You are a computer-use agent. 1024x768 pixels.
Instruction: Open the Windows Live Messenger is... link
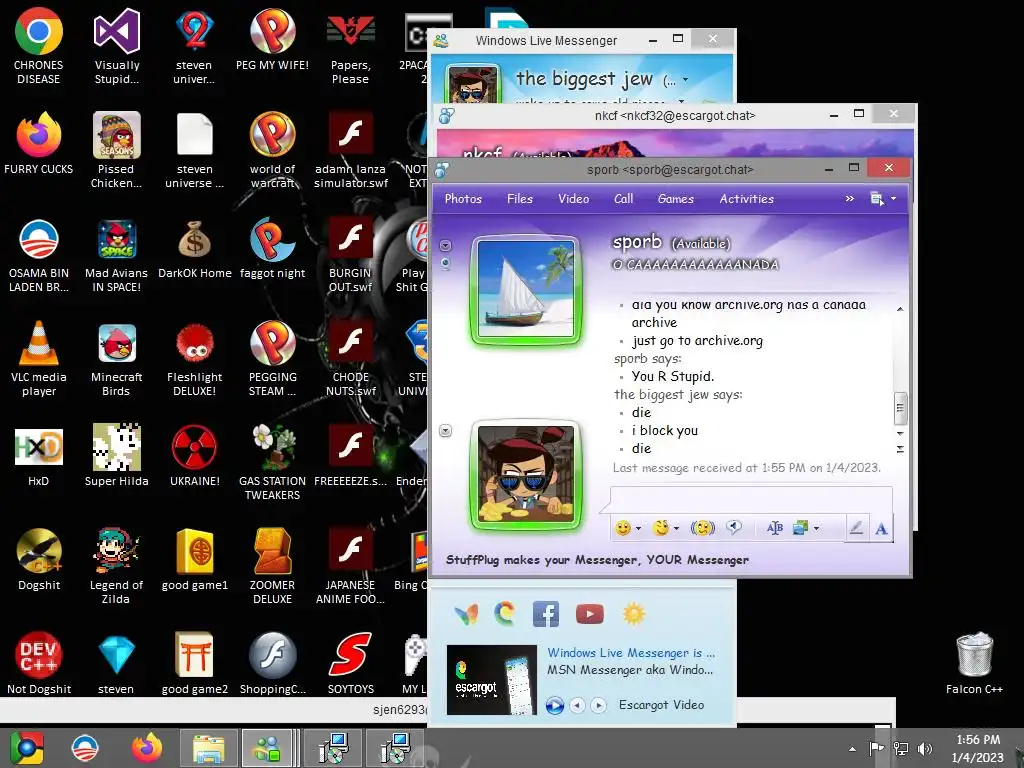tap(631, 652)
